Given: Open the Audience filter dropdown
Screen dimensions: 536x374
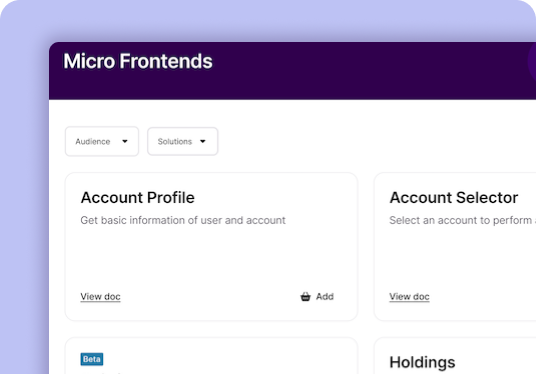Looking at the screenshot, I should pos(102,141).
